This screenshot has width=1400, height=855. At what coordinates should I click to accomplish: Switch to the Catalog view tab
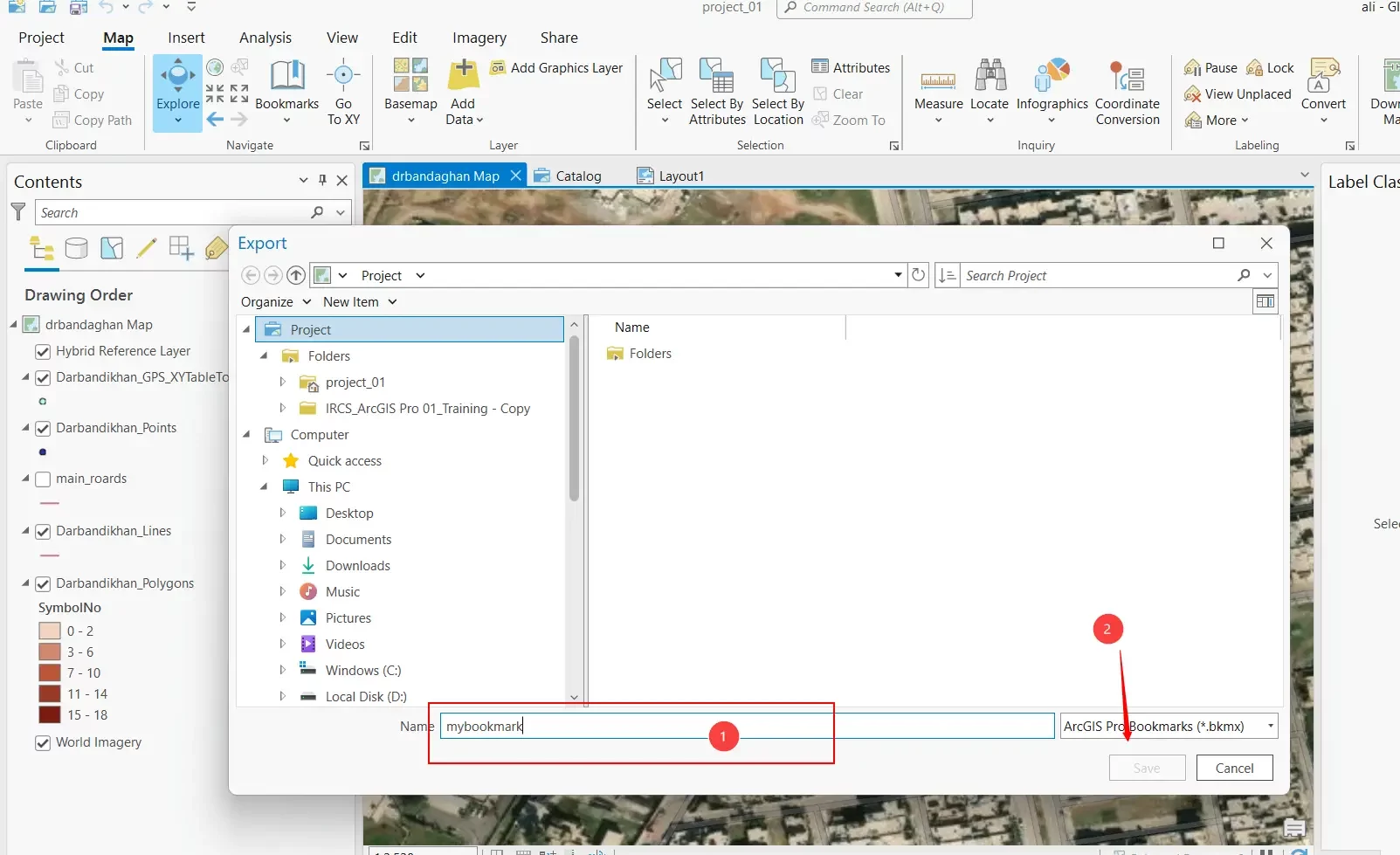click(x=569, y=176)
